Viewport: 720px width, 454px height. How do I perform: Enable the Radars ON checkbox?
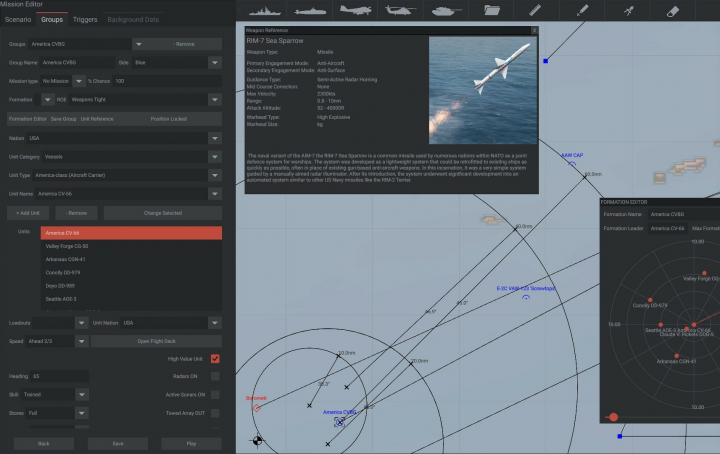pos(215,376)
